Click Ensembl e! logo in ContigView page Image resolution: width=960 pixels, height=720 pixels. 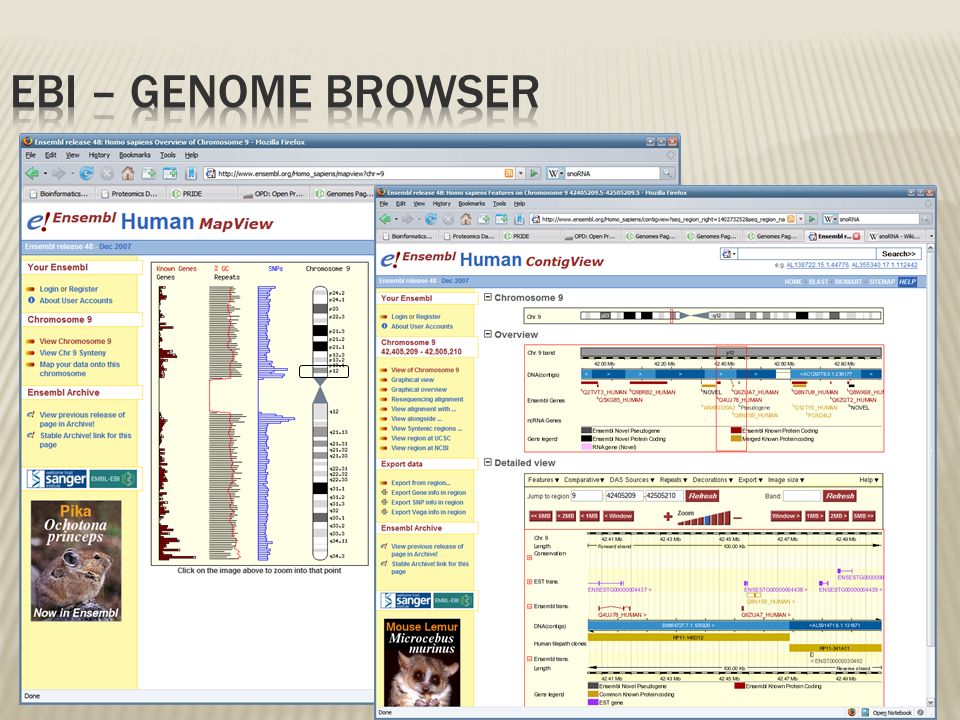[x=391, y=260]
